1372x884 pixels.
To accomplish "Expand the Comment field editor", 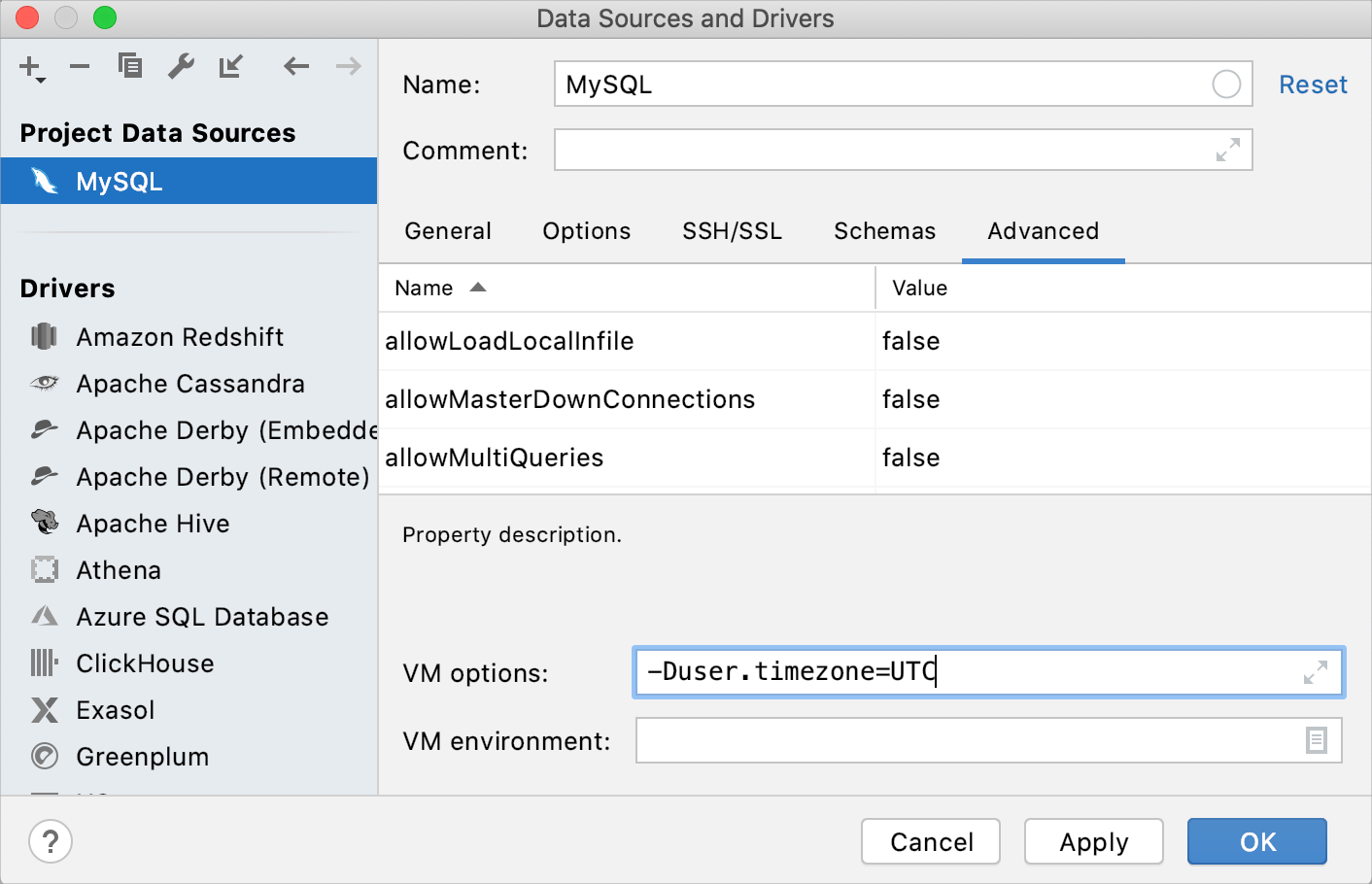I will pyautogui.click(x=1228, y=150).
